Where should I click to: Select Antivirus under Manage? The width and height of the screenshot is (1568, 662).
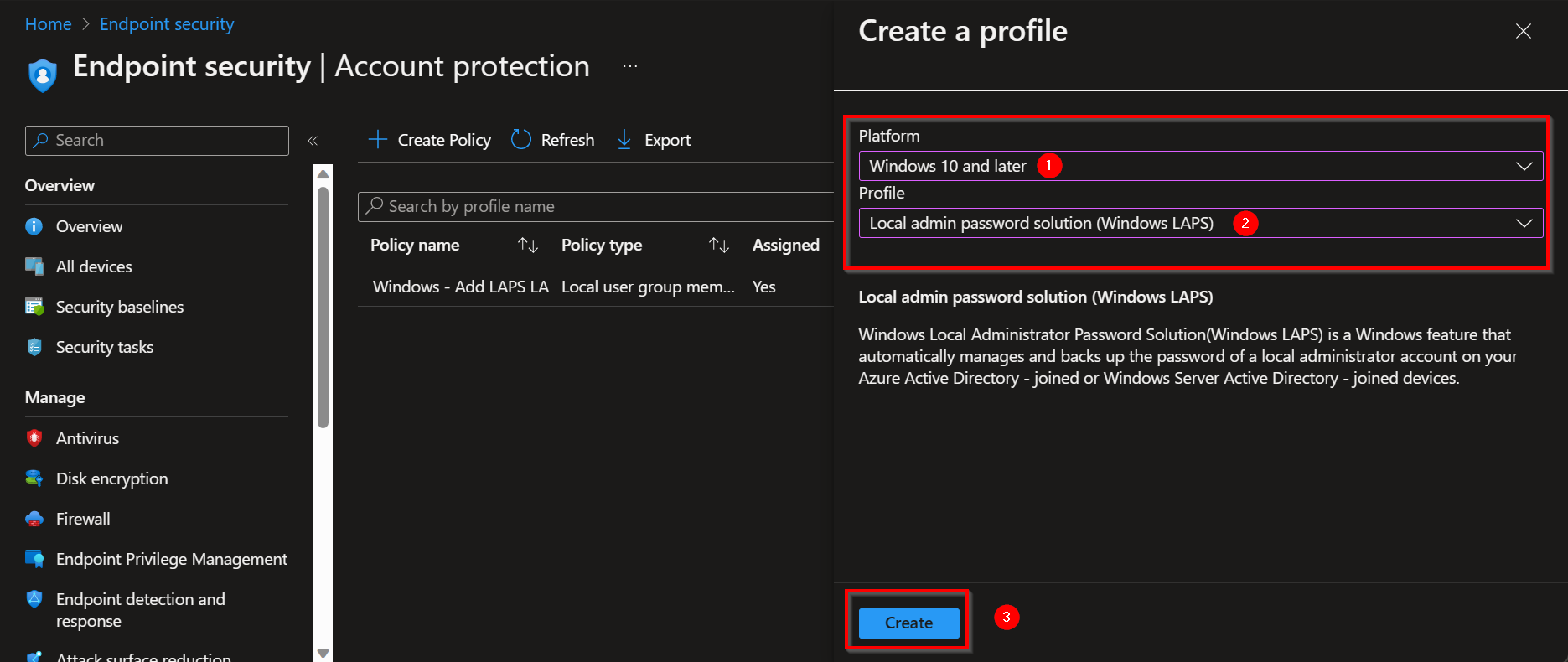point(87,438)
